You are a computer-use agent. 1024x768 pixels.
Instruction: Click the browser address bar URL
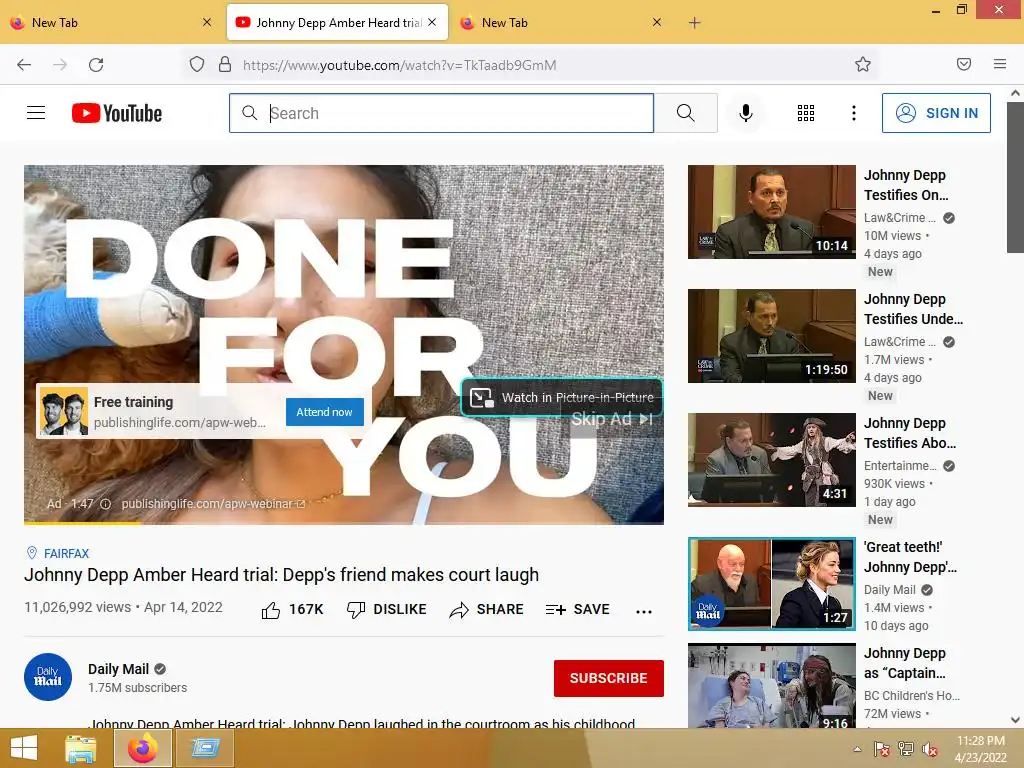pyautogui.click(x=400, y=65)
